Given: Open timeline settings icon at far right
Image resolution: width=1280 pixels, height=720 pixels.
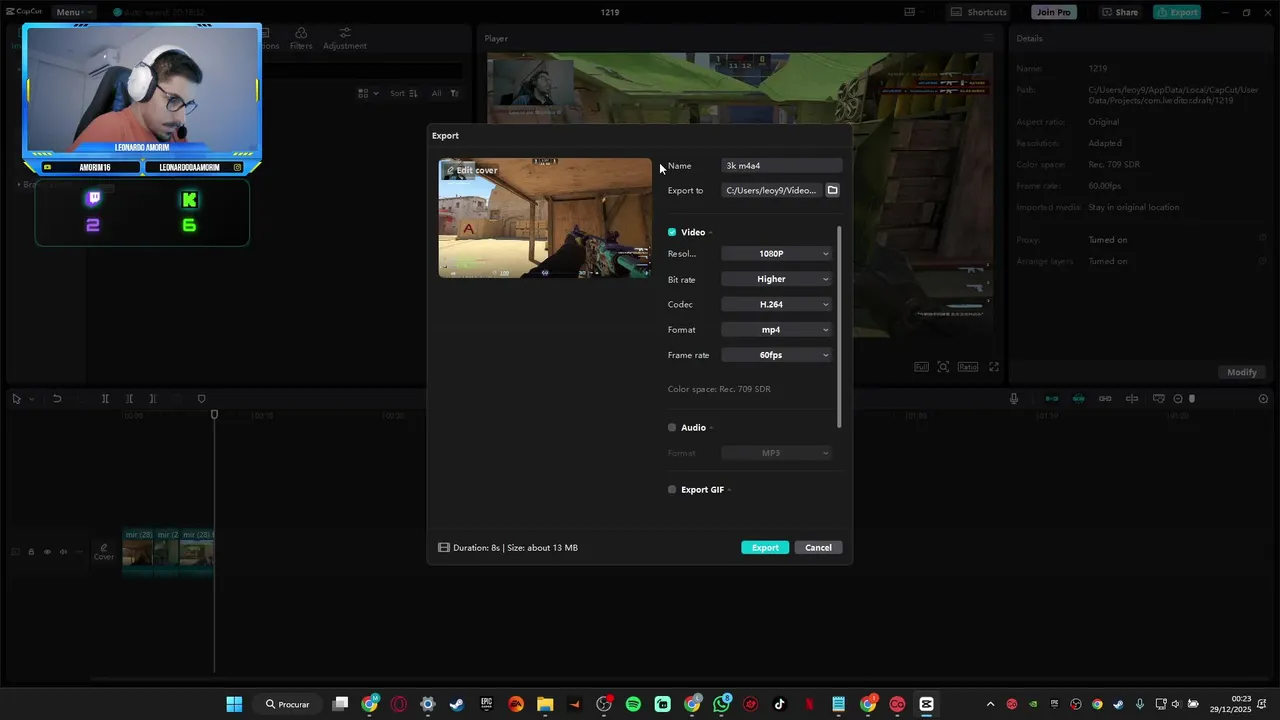Looking at the screenshot, I should 1263,399.
